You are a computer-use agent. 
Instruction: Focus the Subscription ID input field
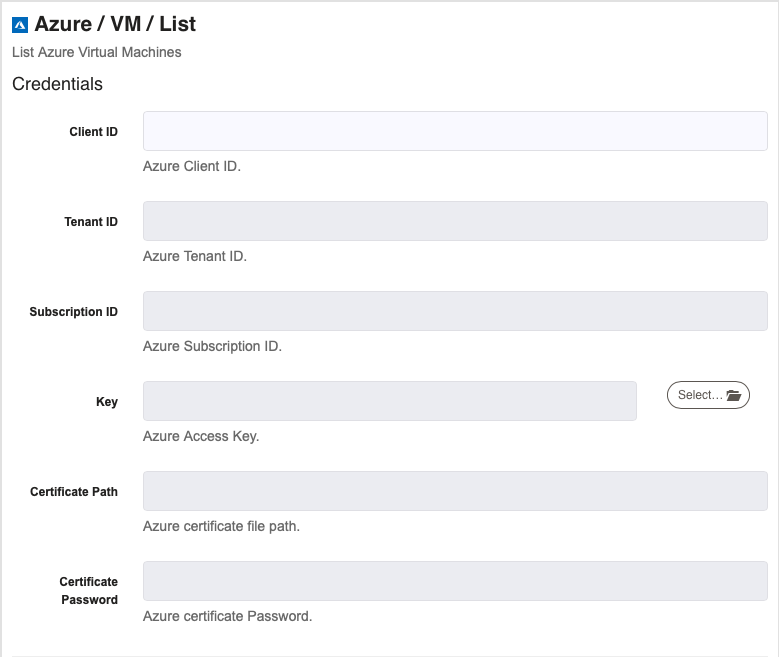pyautogui.click(x=455, y=311)
